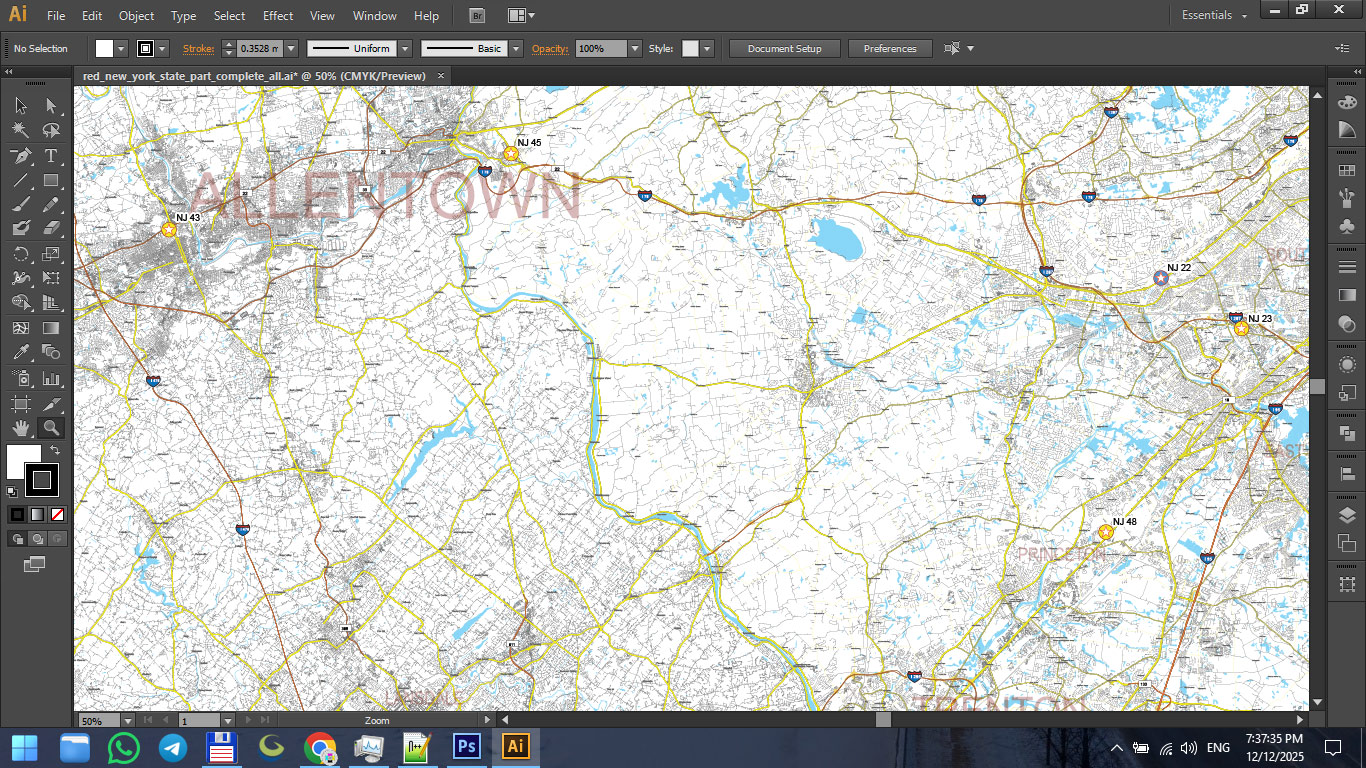The image size is (1366, 768).
Task: Open the Symbols panel icon
Action: coord(1347,228)
